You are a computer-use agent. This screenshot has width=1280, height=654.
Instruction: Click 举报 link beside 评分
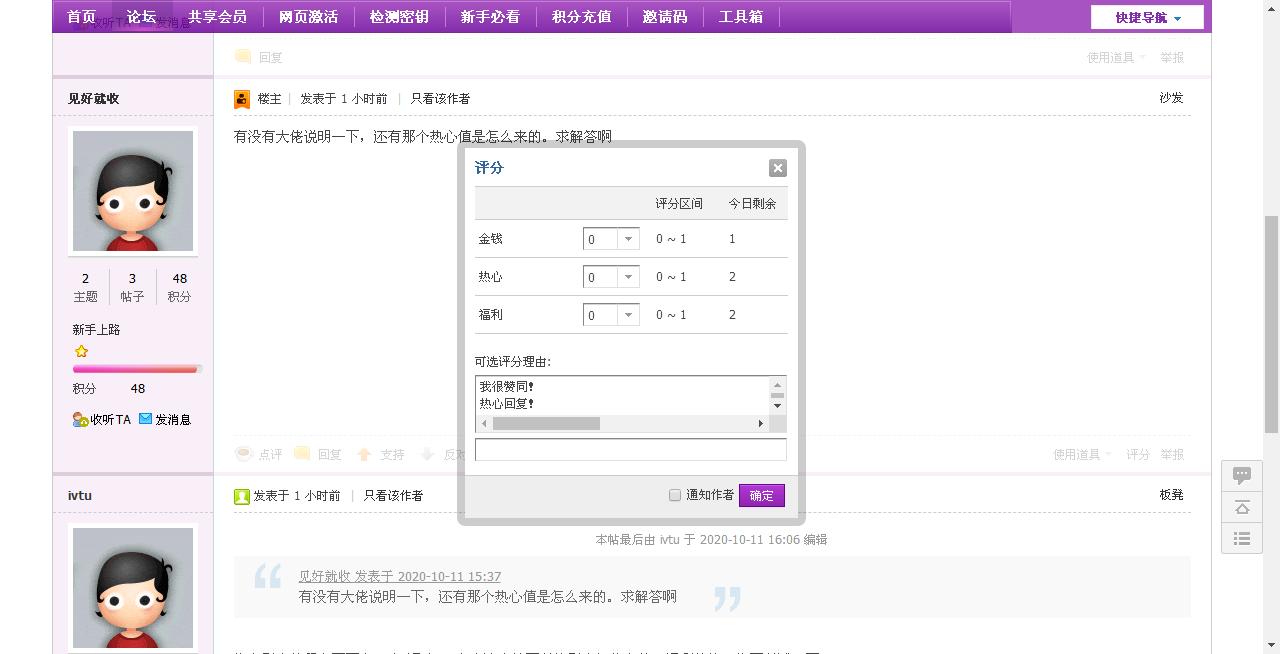click(1172, 455)
